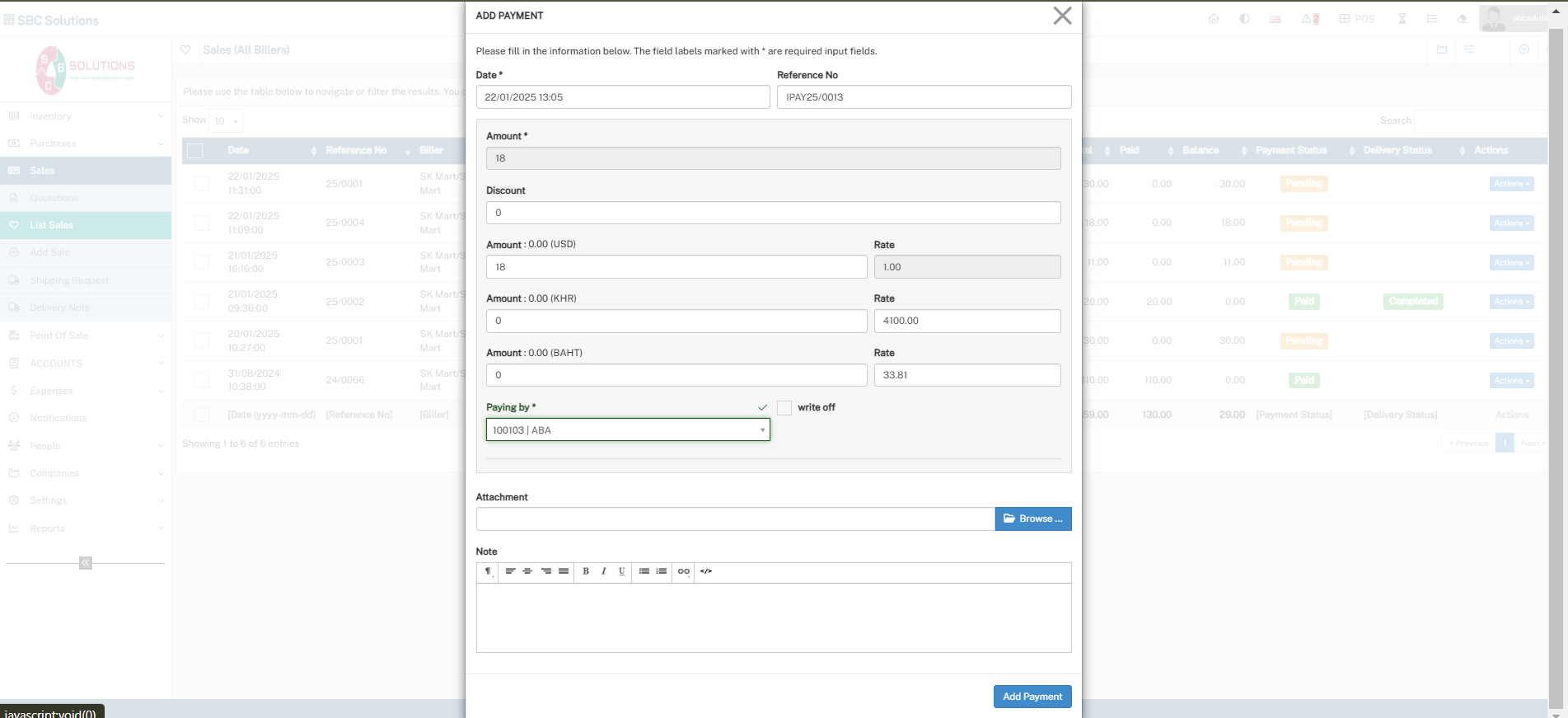Click the Reference No field

tap(923, 97)
